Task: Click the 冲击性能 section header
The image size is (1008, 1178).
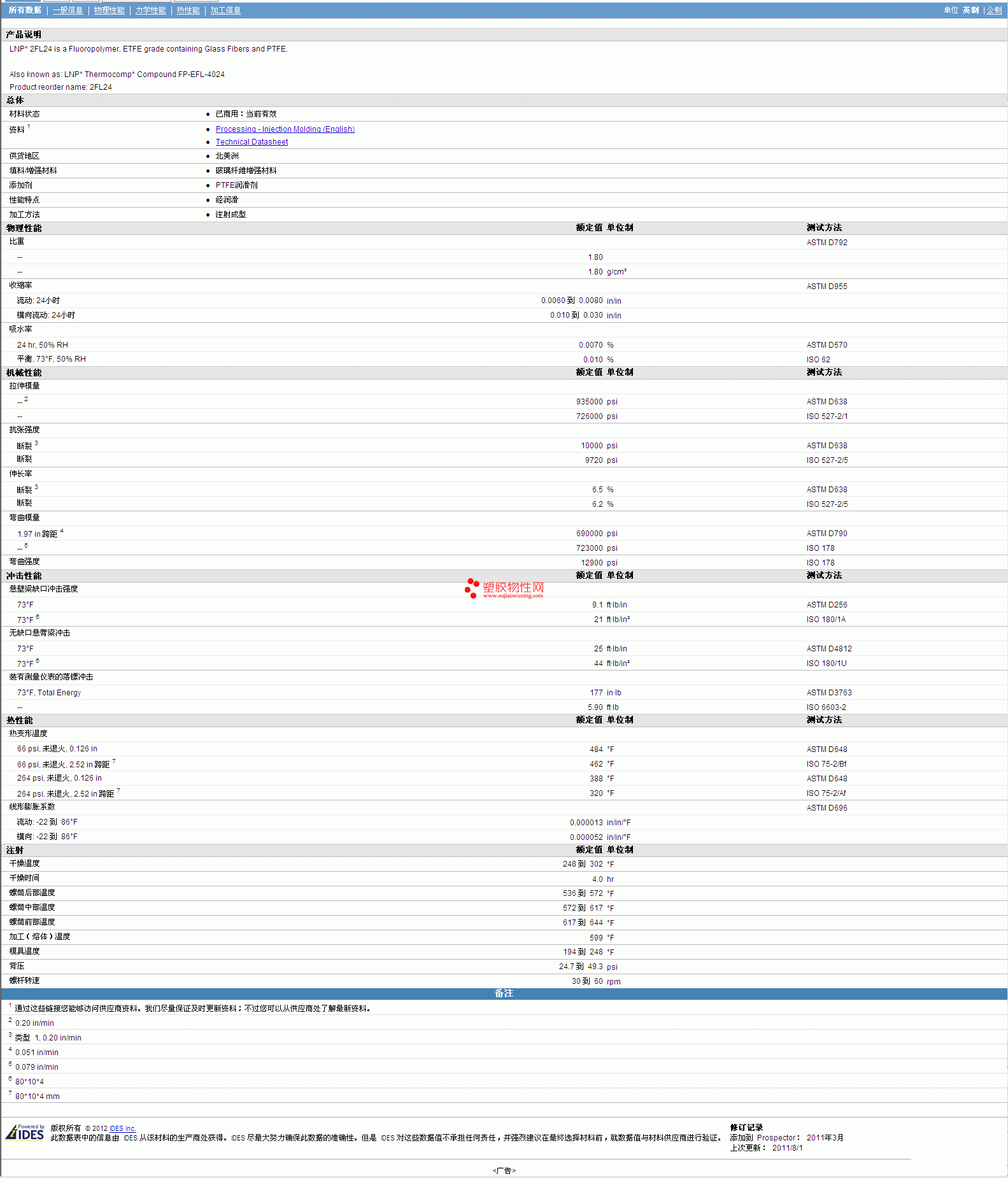Action: (x=24, y=576)
